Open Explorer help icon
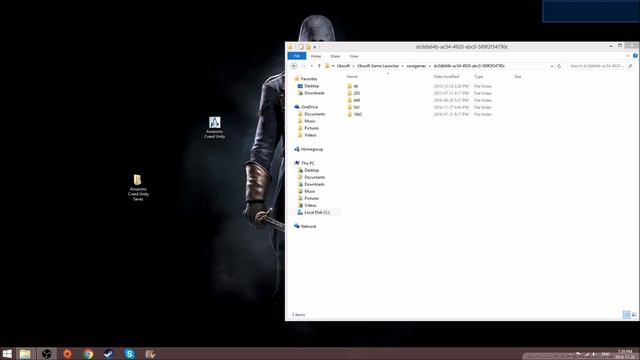 (x=635, y=56)
